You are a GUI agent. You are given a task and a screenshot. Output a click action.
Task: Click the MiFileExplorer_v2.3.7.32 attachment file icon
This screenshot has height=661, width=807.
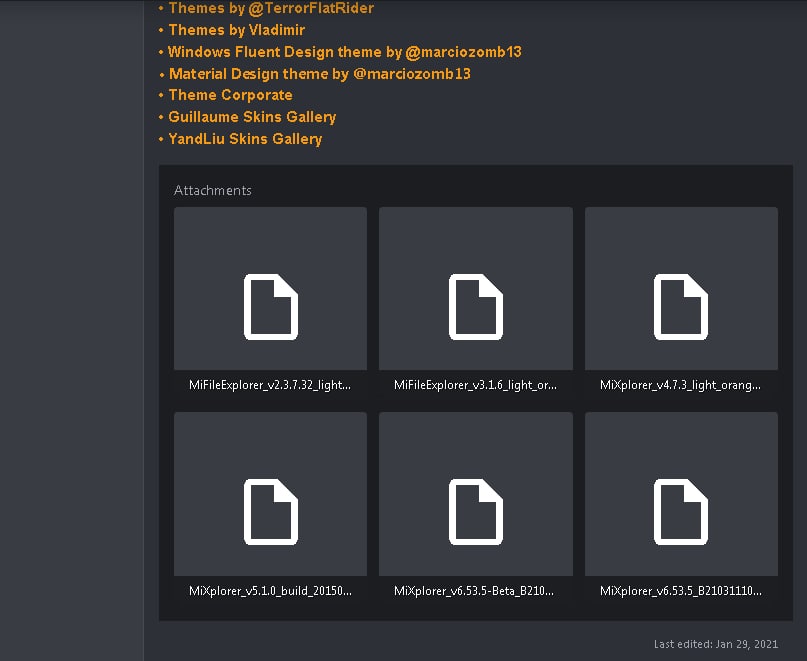click(x=271, y=307)
